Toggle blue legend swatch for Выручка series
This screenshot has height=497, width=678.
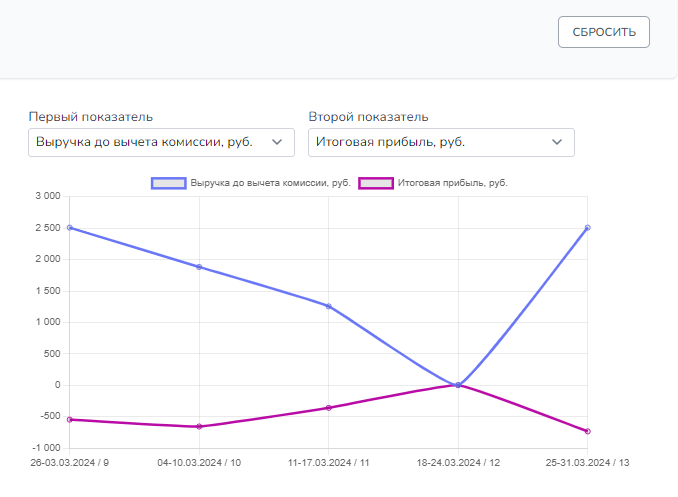click(x=169, y=183)
